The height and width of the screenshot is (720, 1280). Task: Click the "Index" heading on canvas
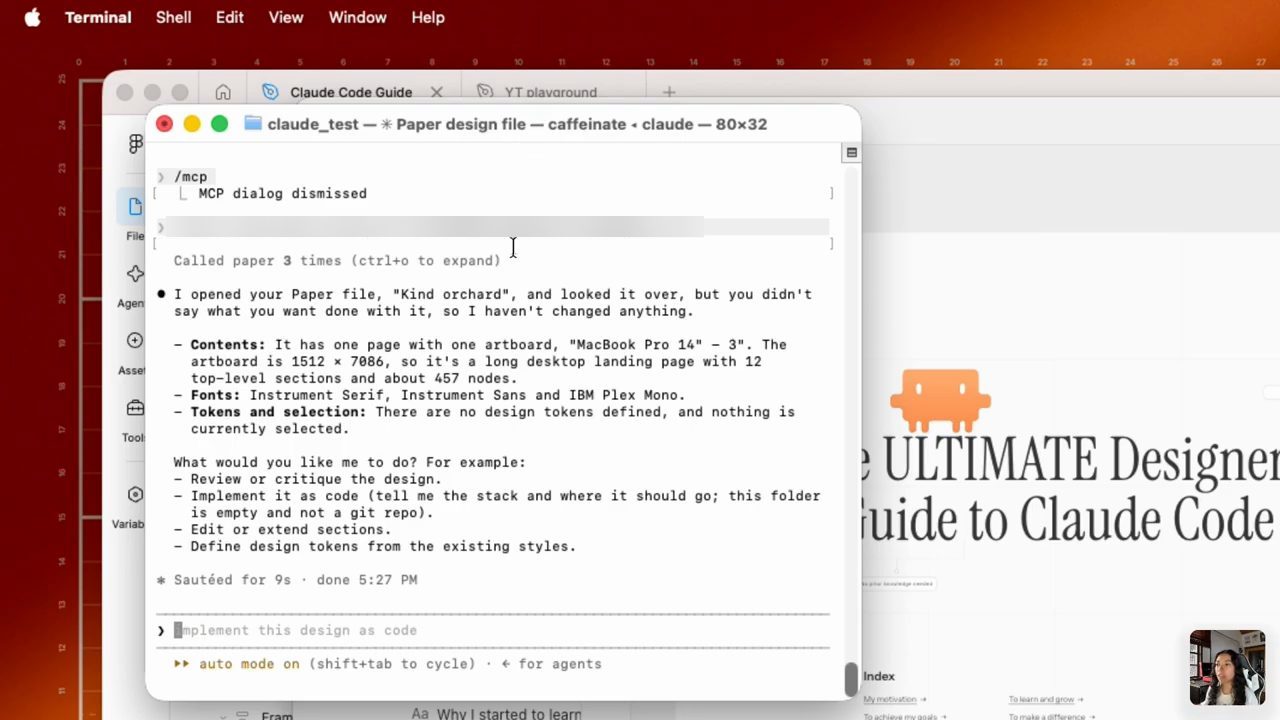[879, 677]
